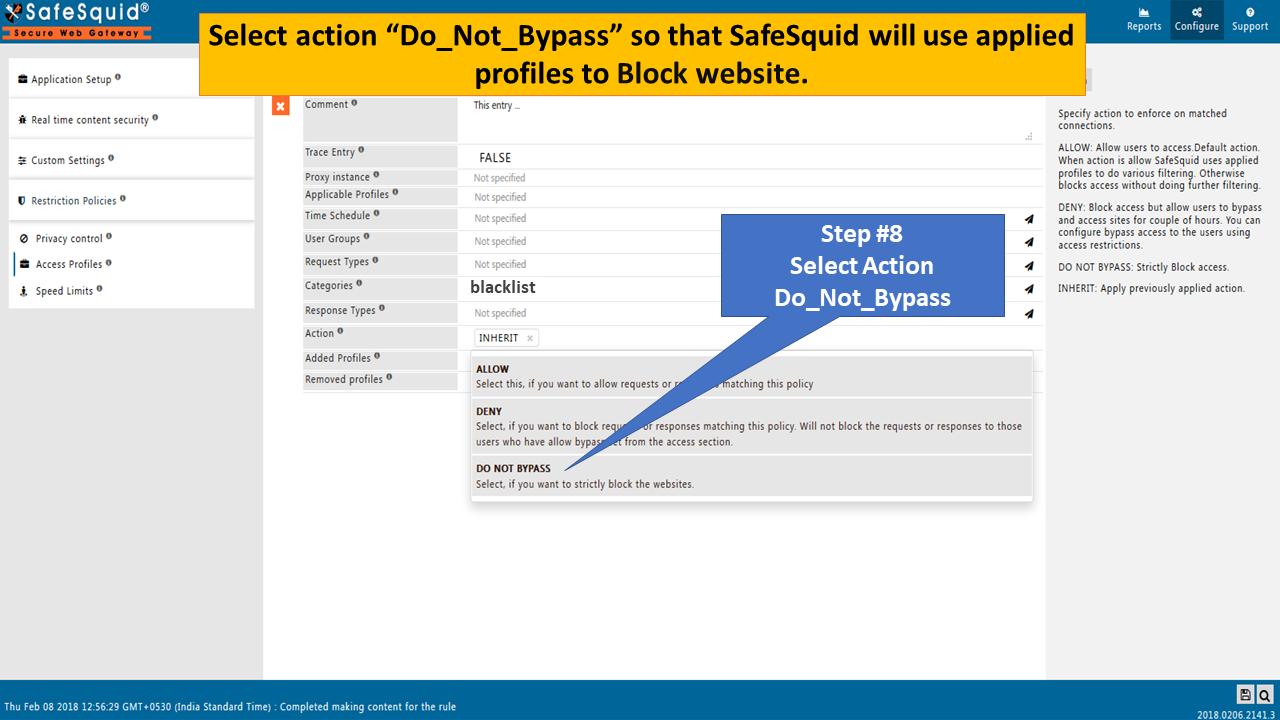
Task: Click the paper-plane icon in Request Types row
Action: click(x=1029, y=266)
